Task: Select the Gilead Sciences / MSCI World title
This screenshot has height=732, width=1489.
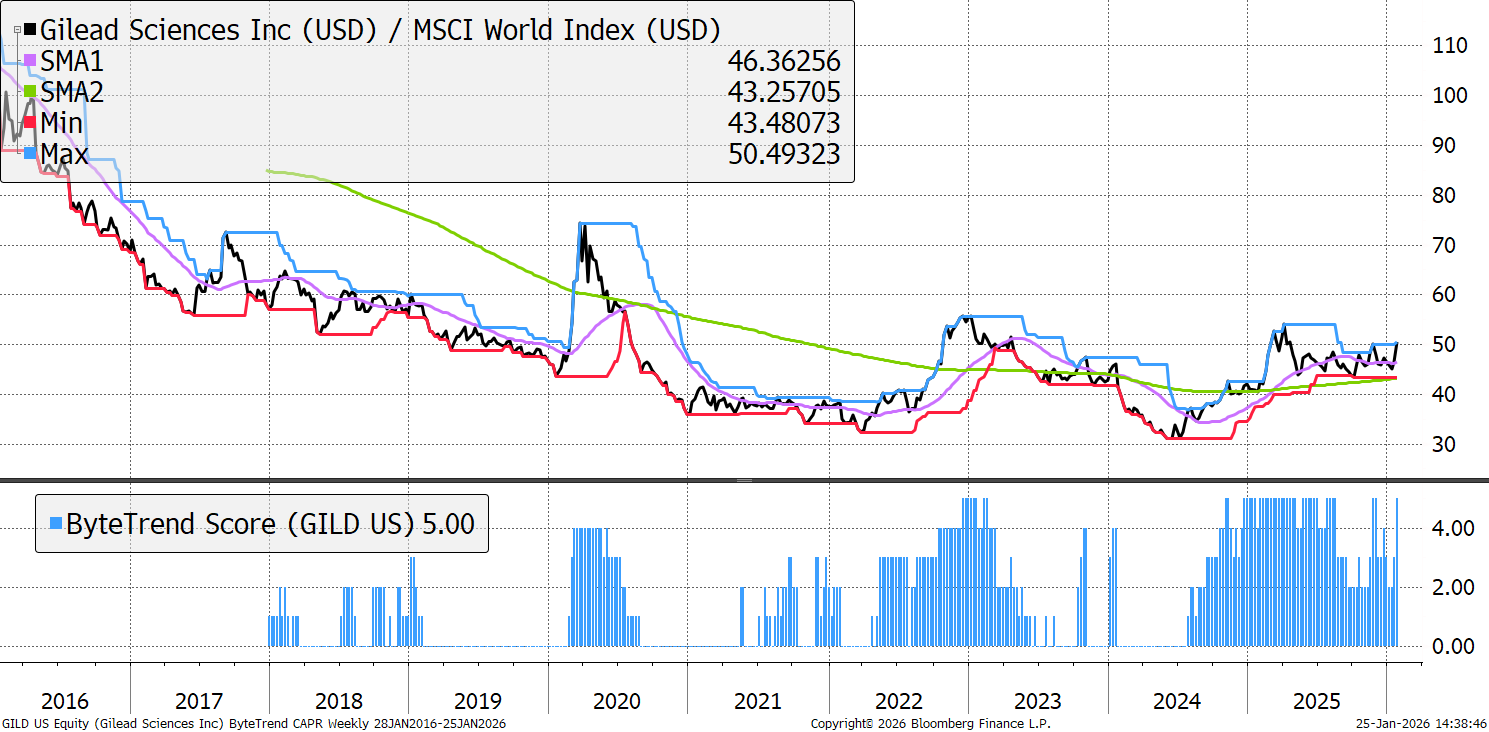Action: 380,30
